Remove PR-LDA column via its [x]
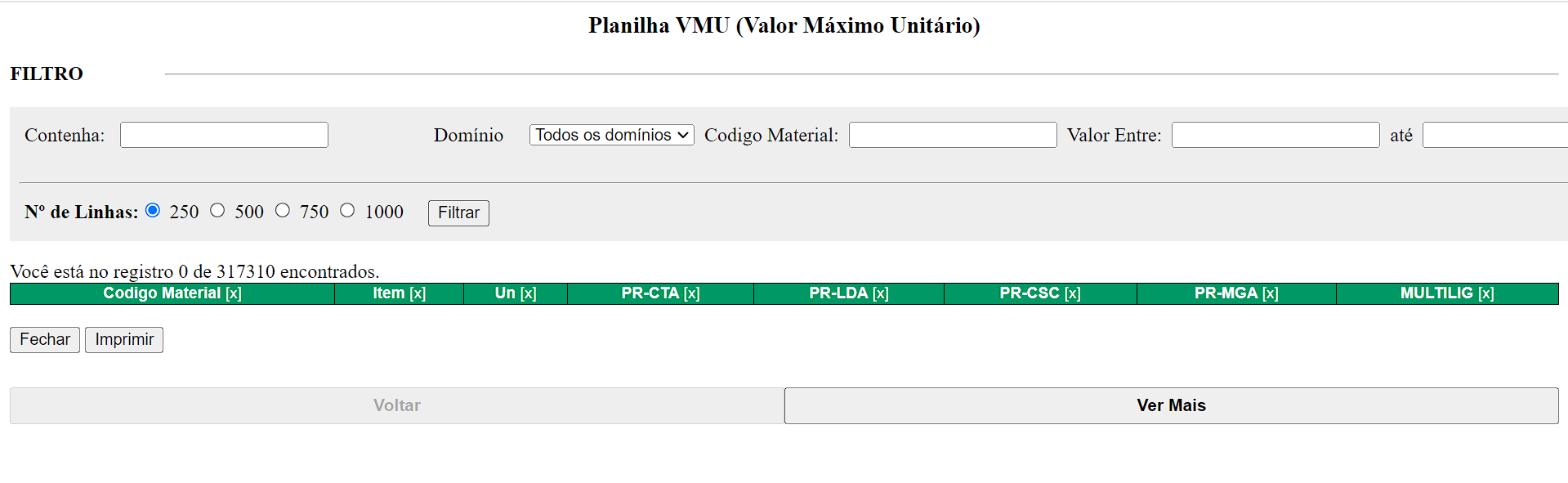1568x483 pixels. tap(880, 293)
